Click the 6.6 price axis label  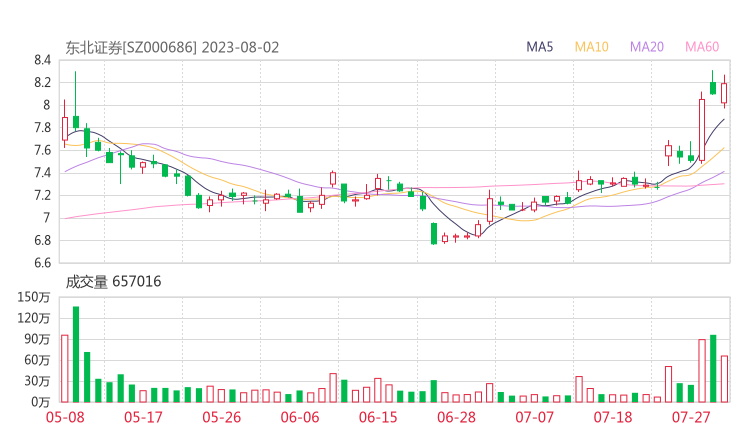tap(42, 262)
